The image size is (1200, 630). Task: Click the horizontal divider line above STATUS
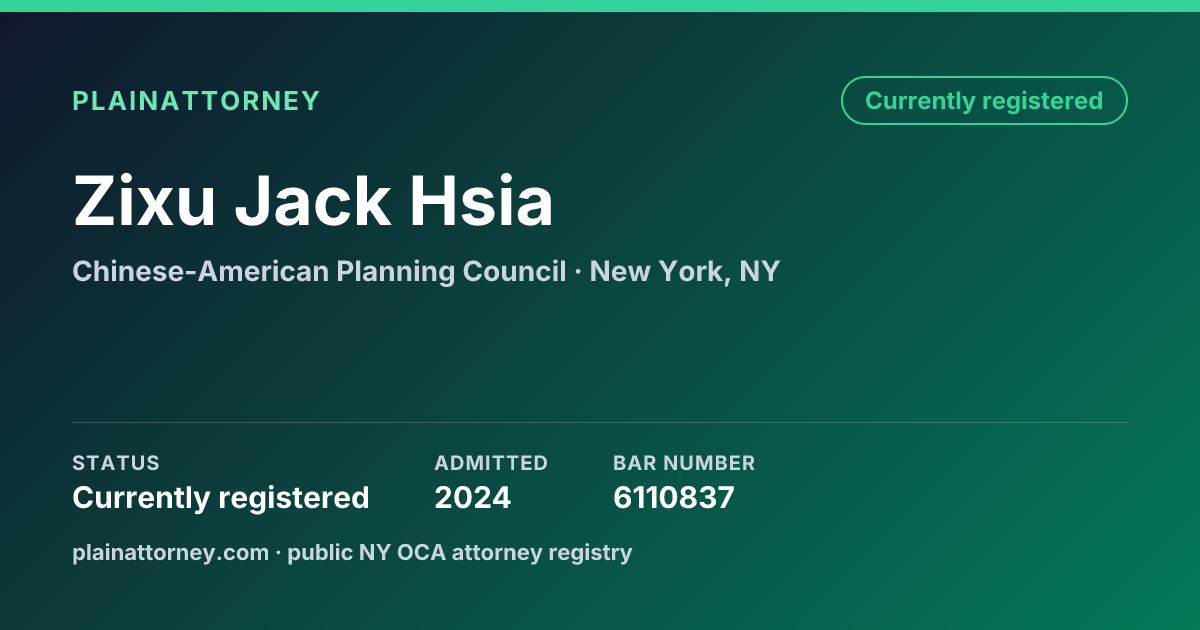[600, 422]
